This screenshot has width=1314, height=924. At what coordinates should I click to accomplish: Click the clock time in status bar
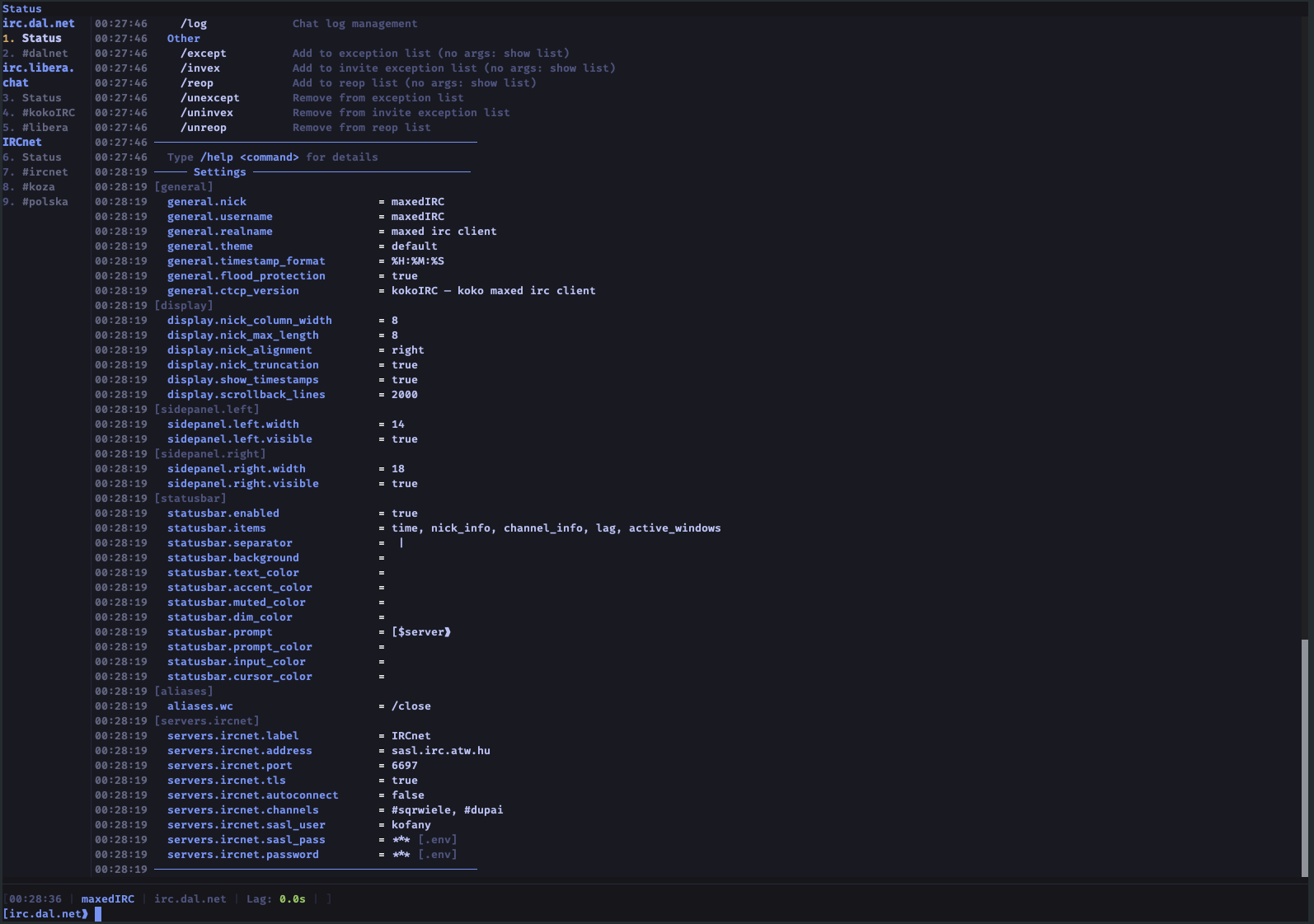pyautogui.click(x=35, y=899)
